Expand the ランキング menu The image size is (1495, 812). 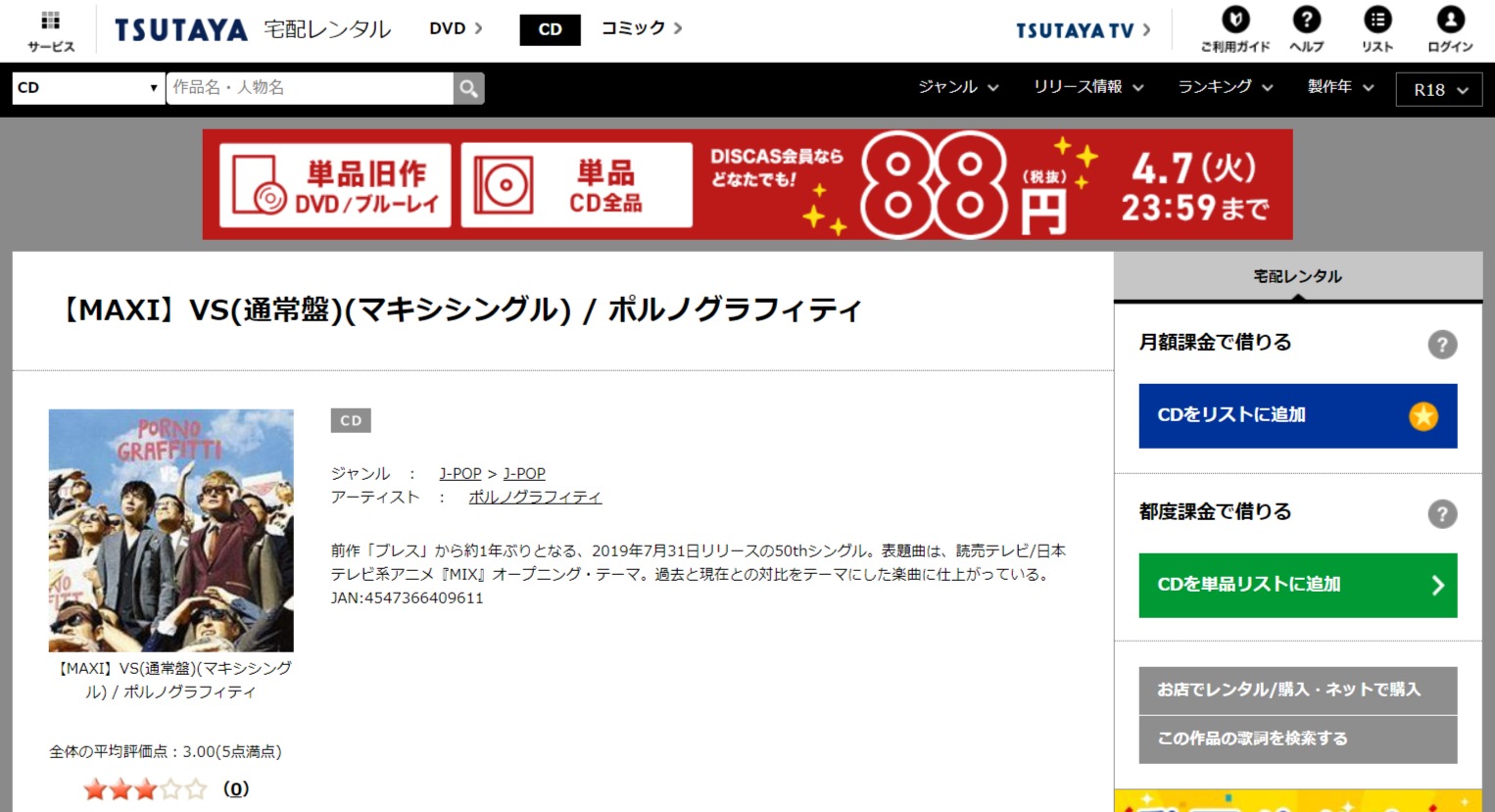pyautogui.click(x=1226, y=87)
